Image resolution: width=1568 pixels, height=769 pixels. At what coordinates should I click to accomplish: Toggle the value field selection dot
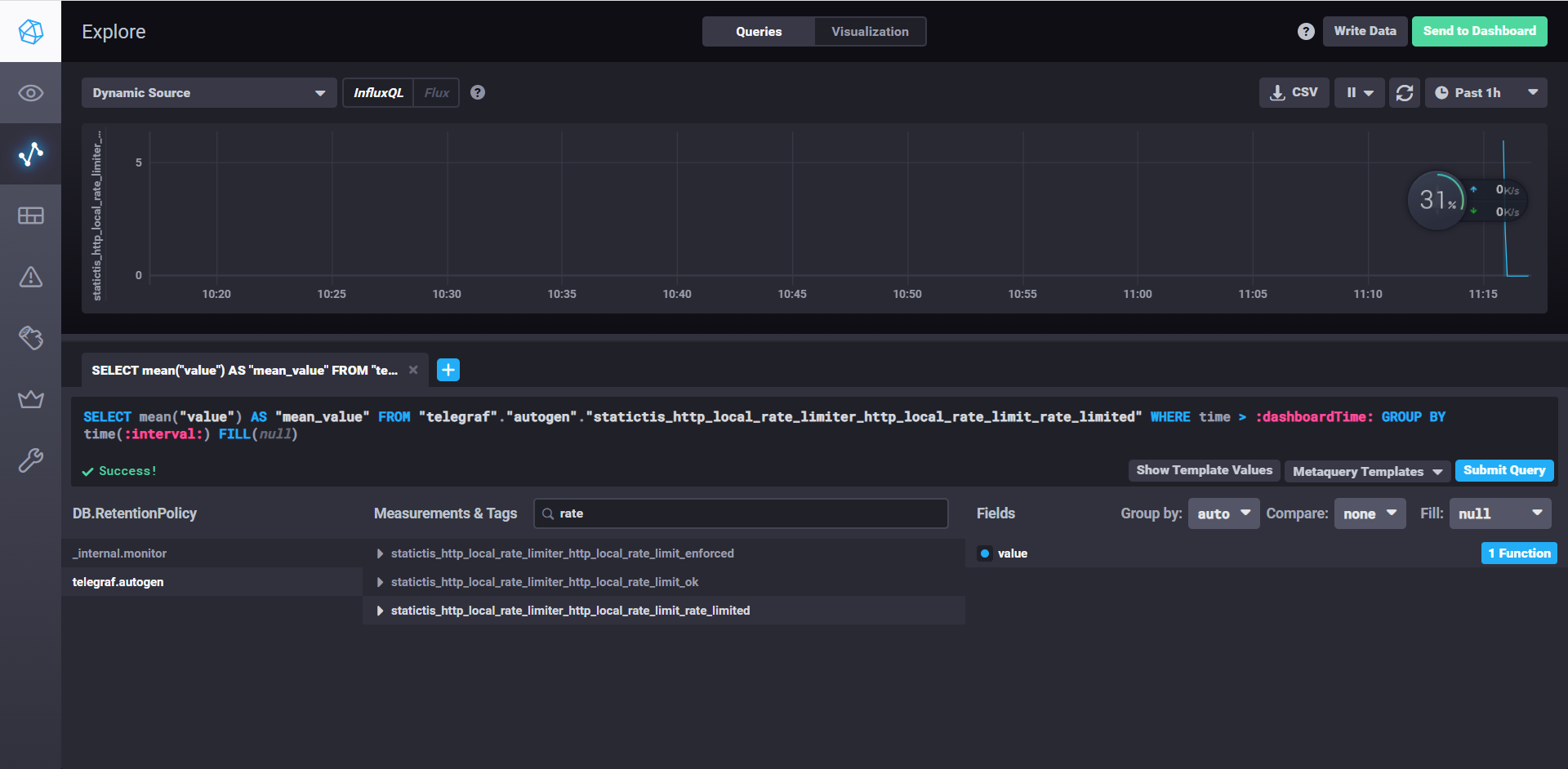coord(985,553)
